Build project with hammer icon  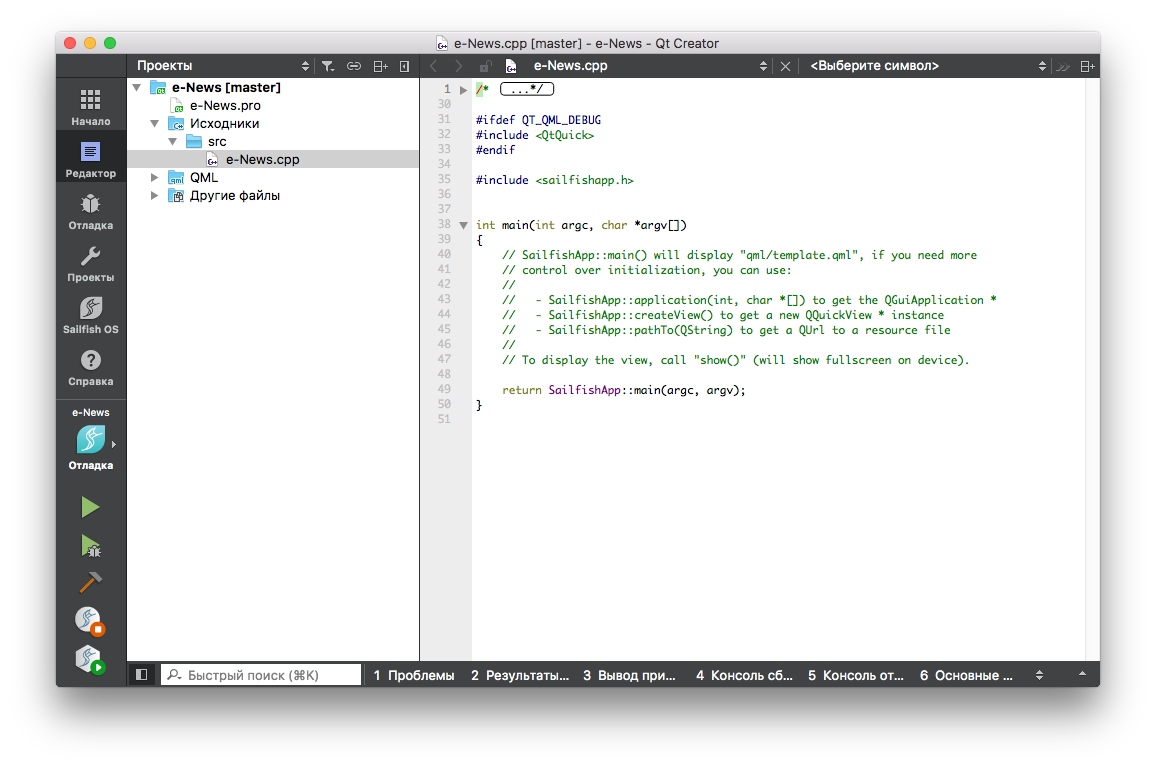(x=90, y=583)
